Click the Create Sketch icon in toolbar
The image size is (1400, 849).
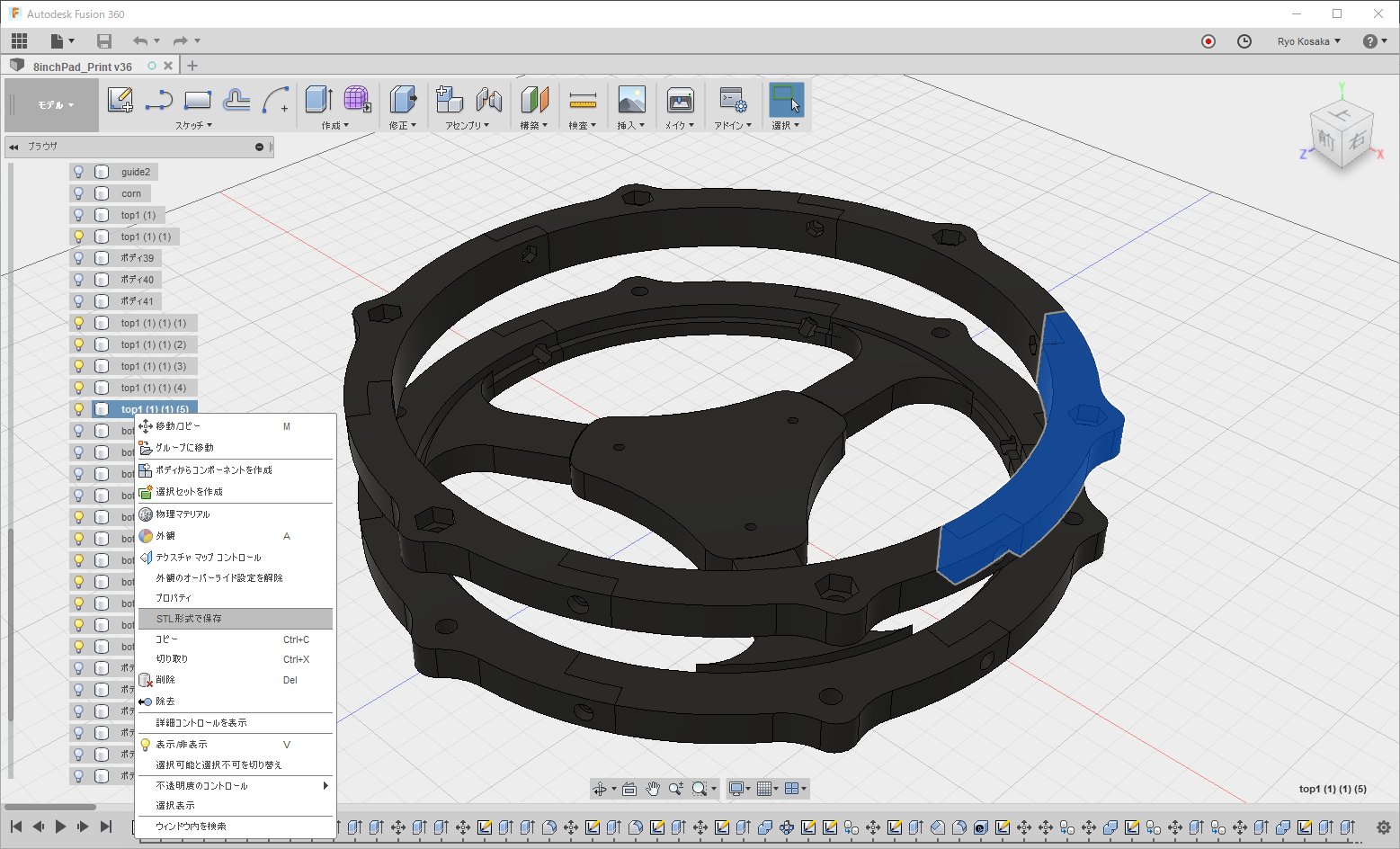point(120,100)
